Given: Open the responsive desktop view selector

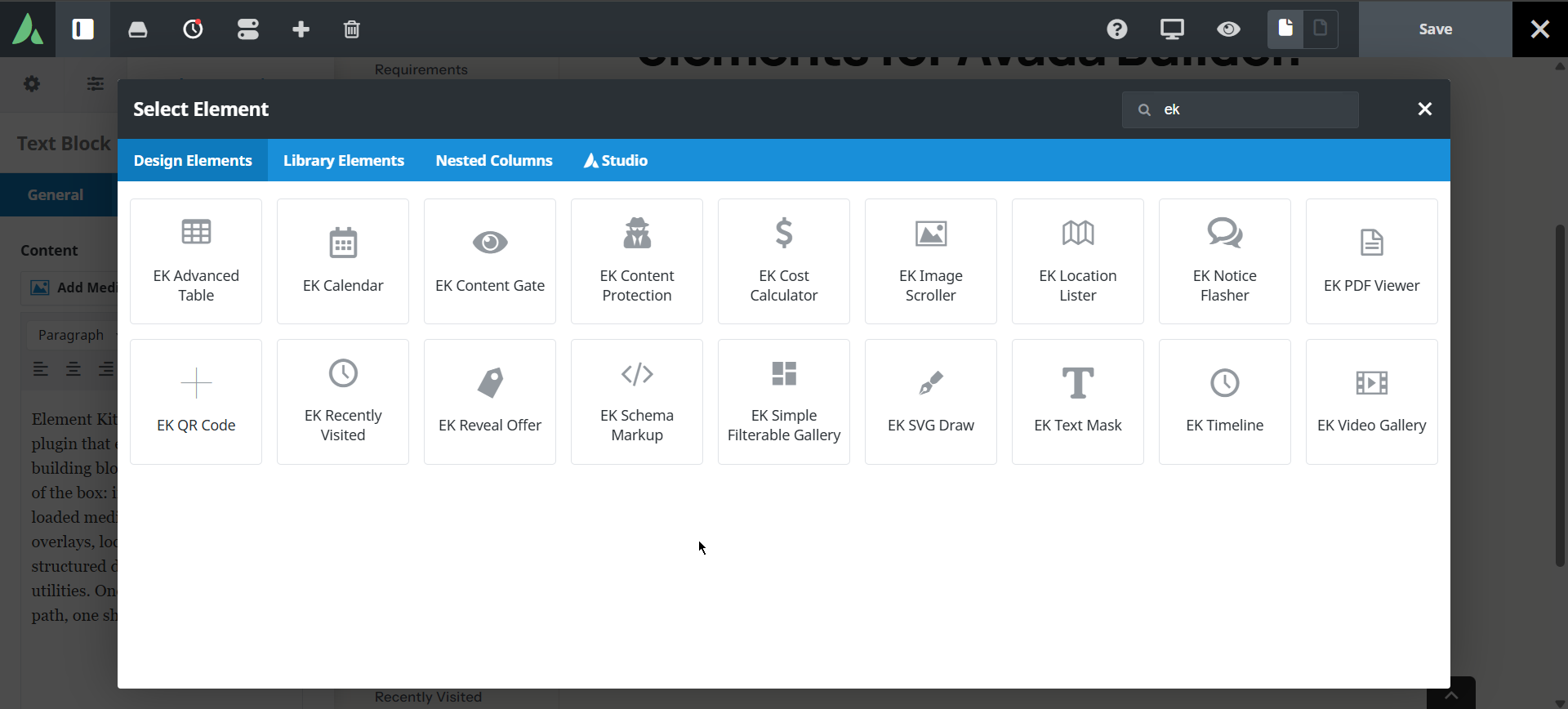Looking at the screenshot, I should tap(1172, 29).
